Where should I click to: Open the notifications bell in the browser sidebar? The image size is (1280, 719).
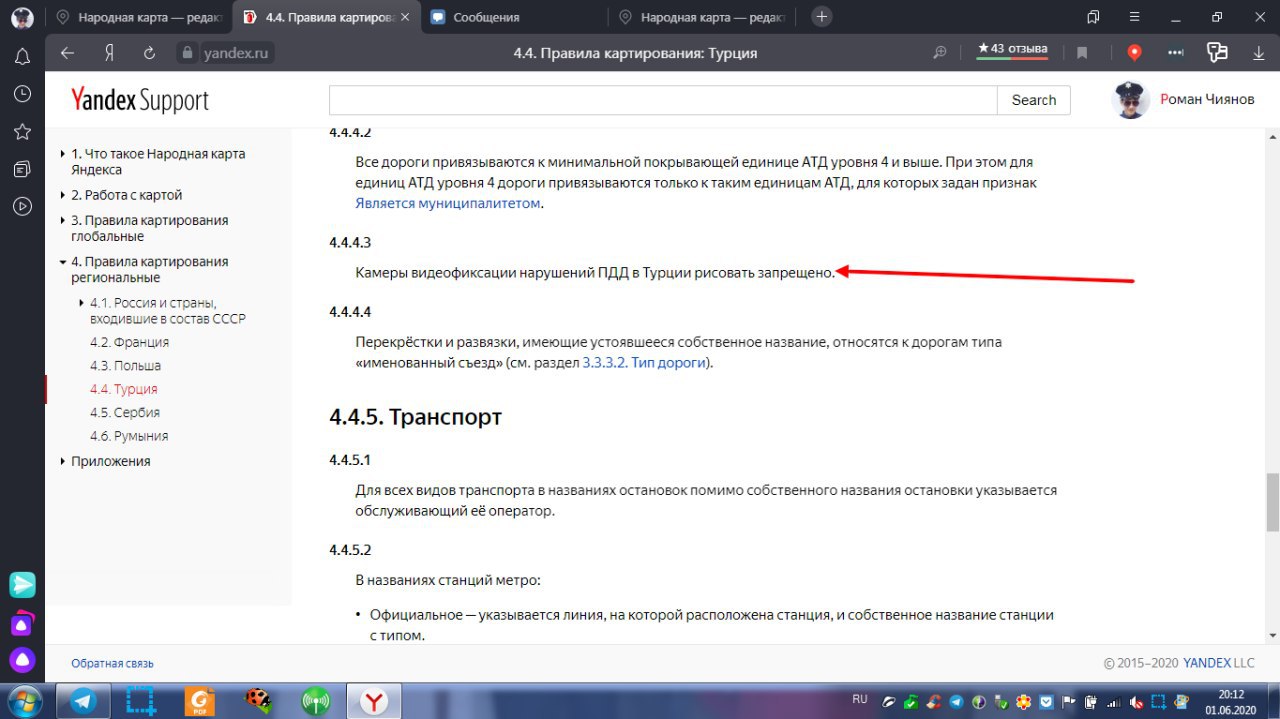click(x=22, y=57)
